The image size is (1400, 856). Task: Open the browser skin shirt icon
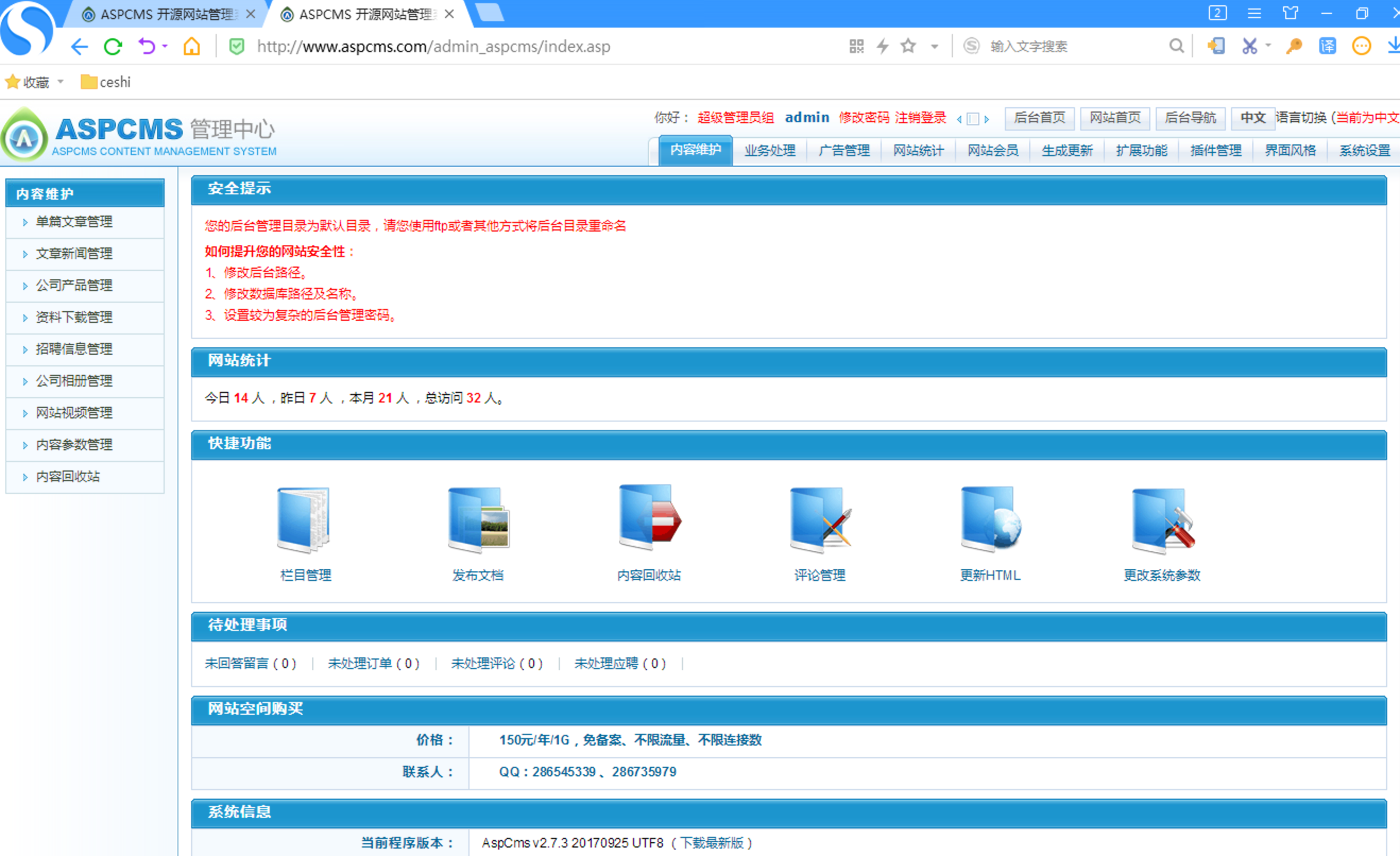1291,13
